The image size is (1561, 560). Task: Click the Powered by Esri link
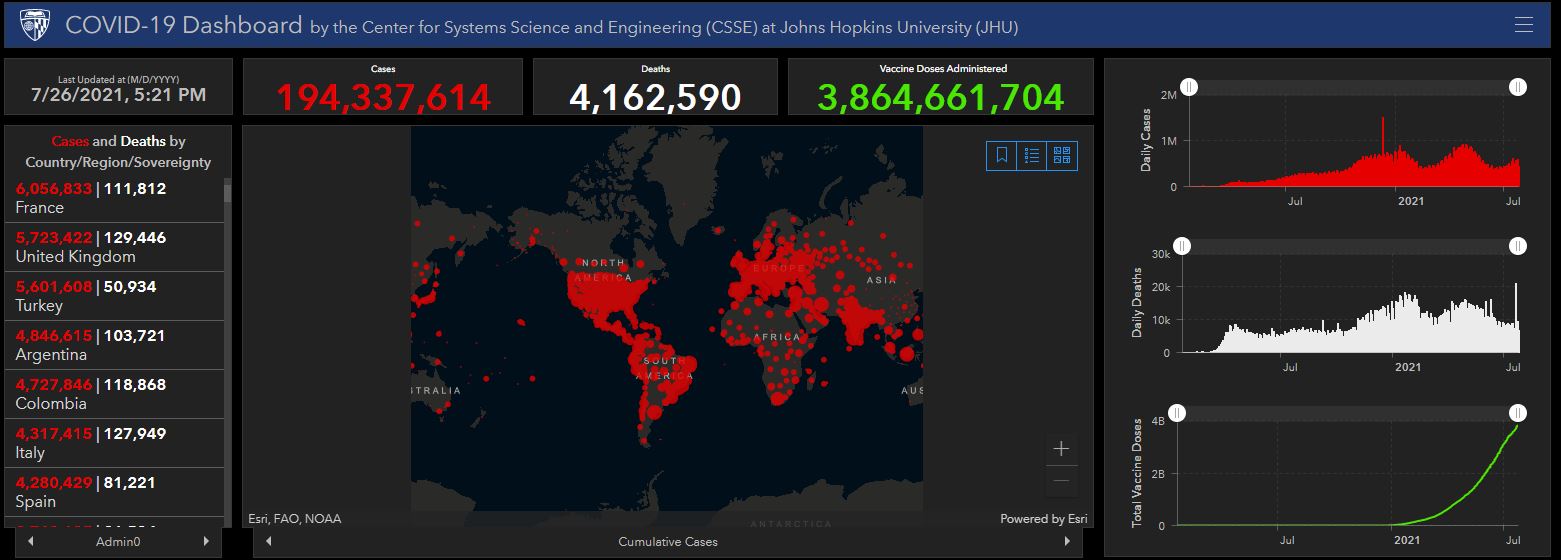(x=1043, y=519)
